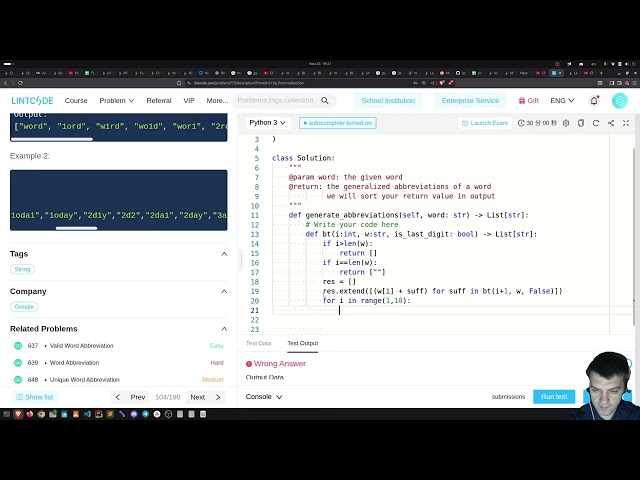Click the LintCode logo

pyautogui.click(x=32, y=100)
